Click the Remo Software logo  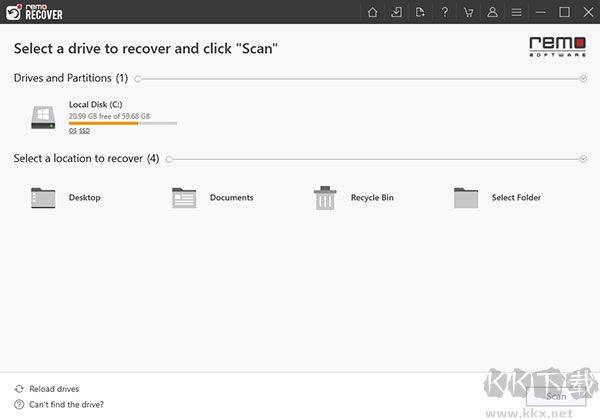tap(557, 47)
